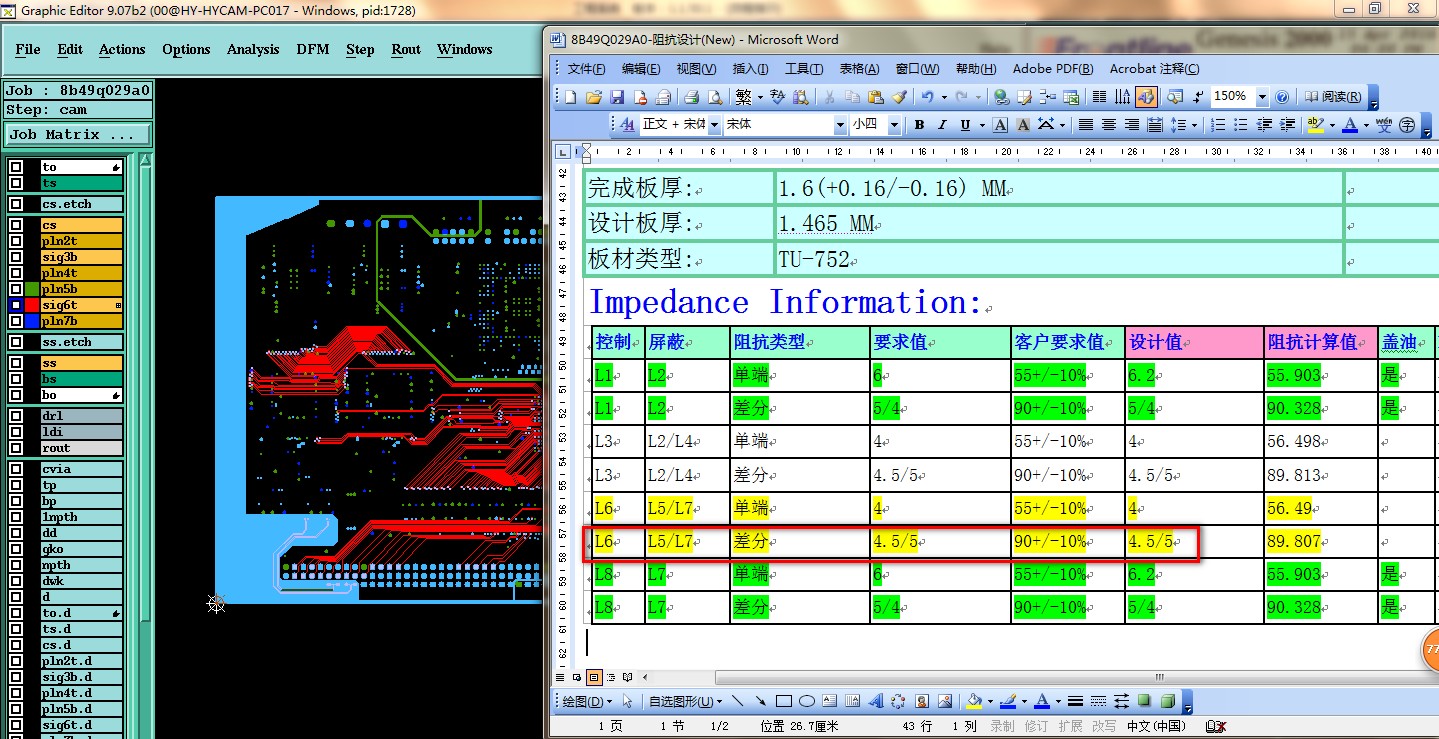Insert an Excel spreadsheet in Word

[x=1070, y=97]
